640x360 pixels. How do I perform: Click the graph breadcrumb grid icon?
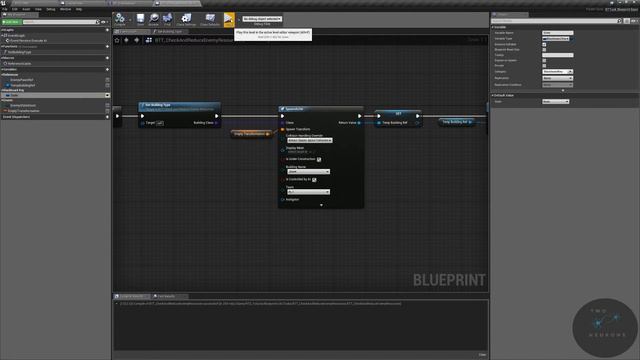(149, 40)
